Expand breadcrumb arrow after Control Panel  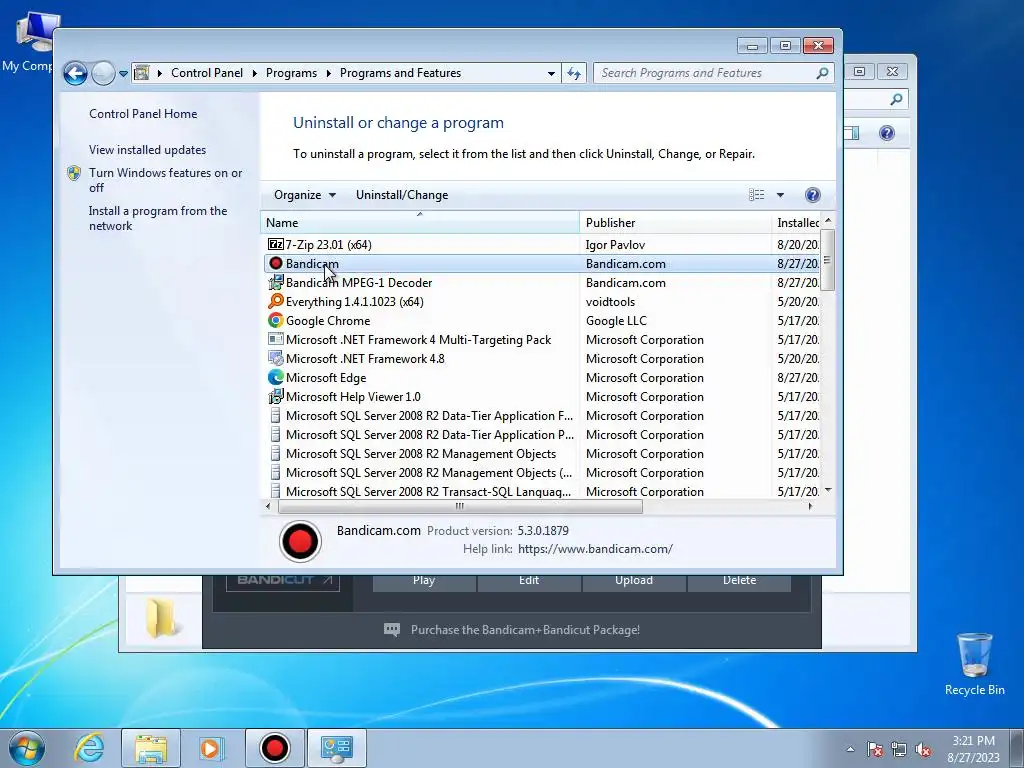[255, 73]
